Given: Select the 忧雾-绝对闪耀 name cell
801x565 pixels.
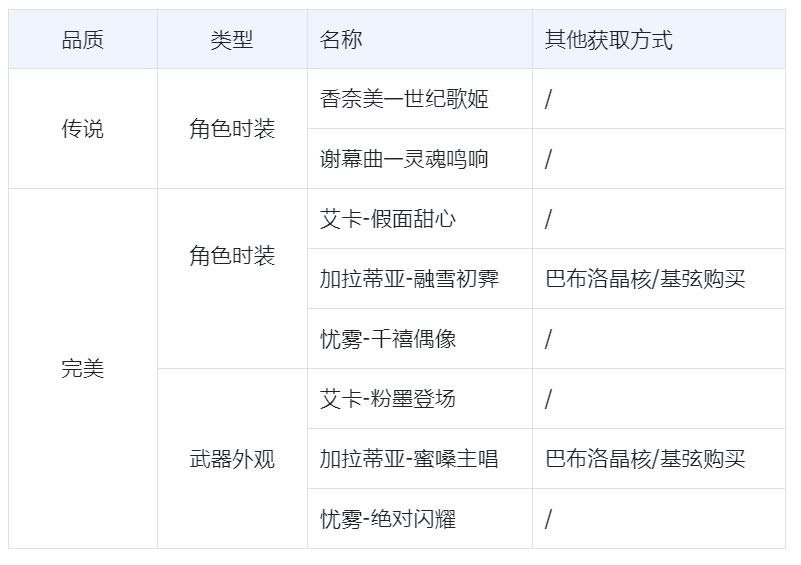Looking at the screenshot, I should pos(388,519).
